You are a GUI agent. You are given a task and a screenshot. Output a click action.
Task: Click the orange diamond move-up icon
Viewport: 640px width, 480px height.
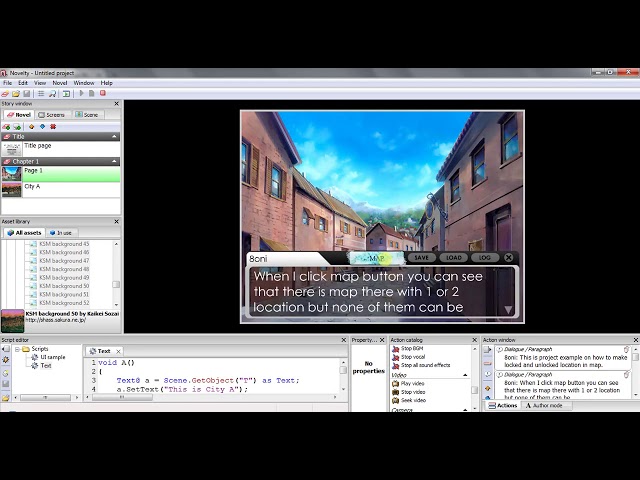31,127
